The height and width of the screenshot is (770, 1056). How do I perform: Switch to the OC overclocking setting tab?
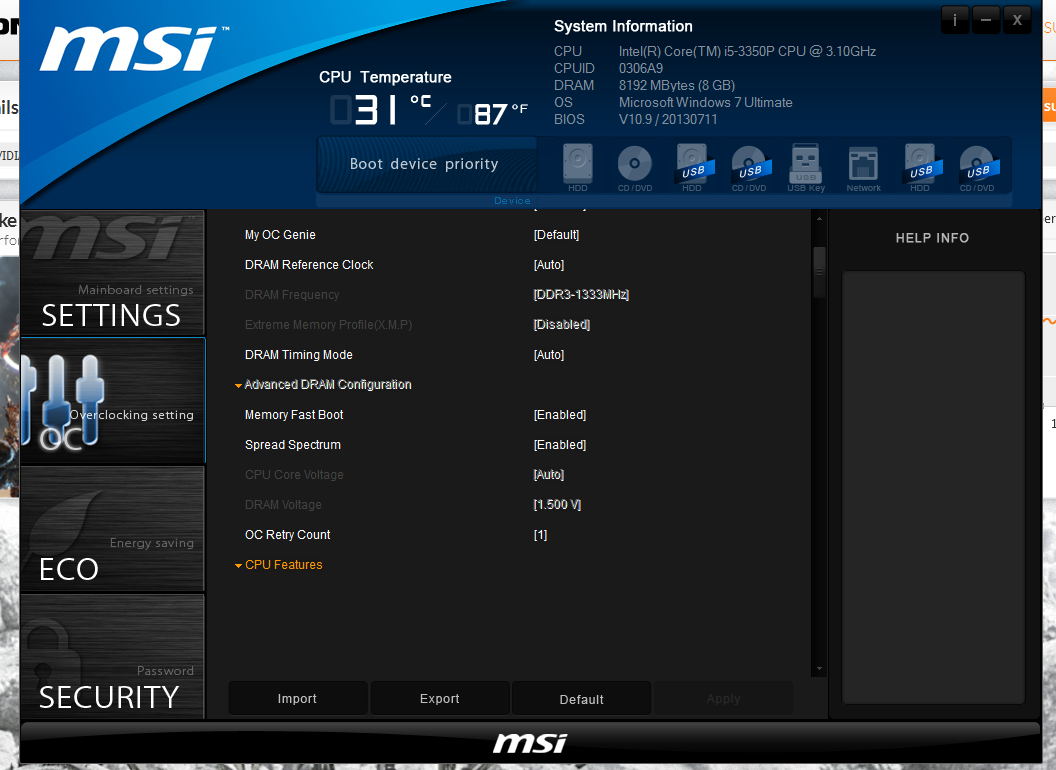112,401
